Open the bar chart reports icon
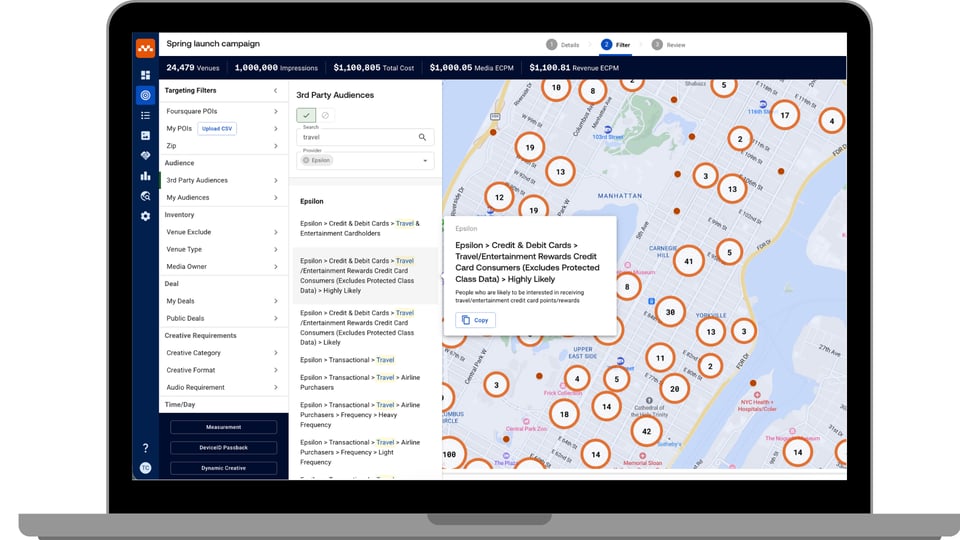 click(x=145, y=176)
